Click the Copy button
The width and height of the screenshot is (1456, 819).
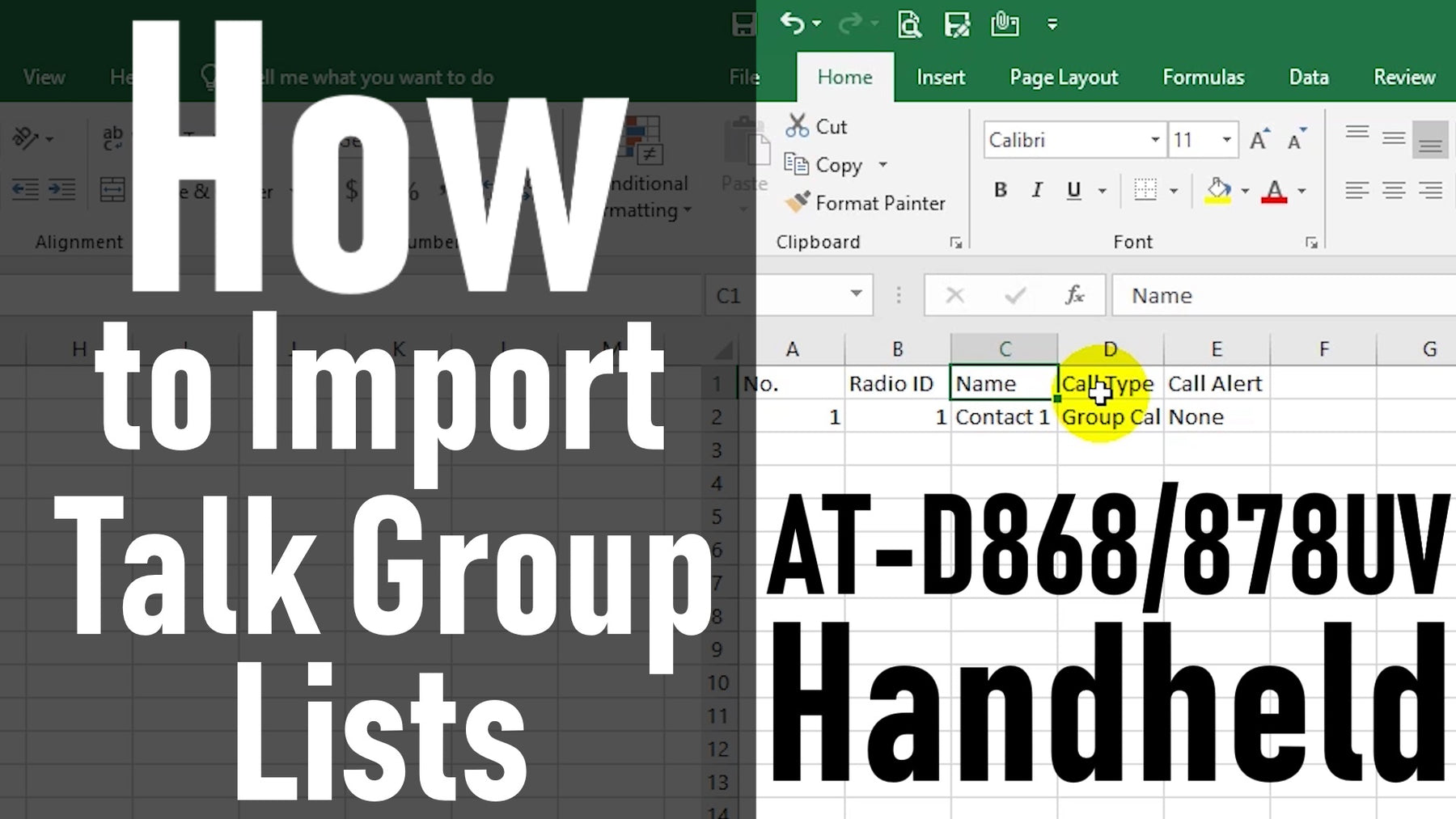point(823,165)
